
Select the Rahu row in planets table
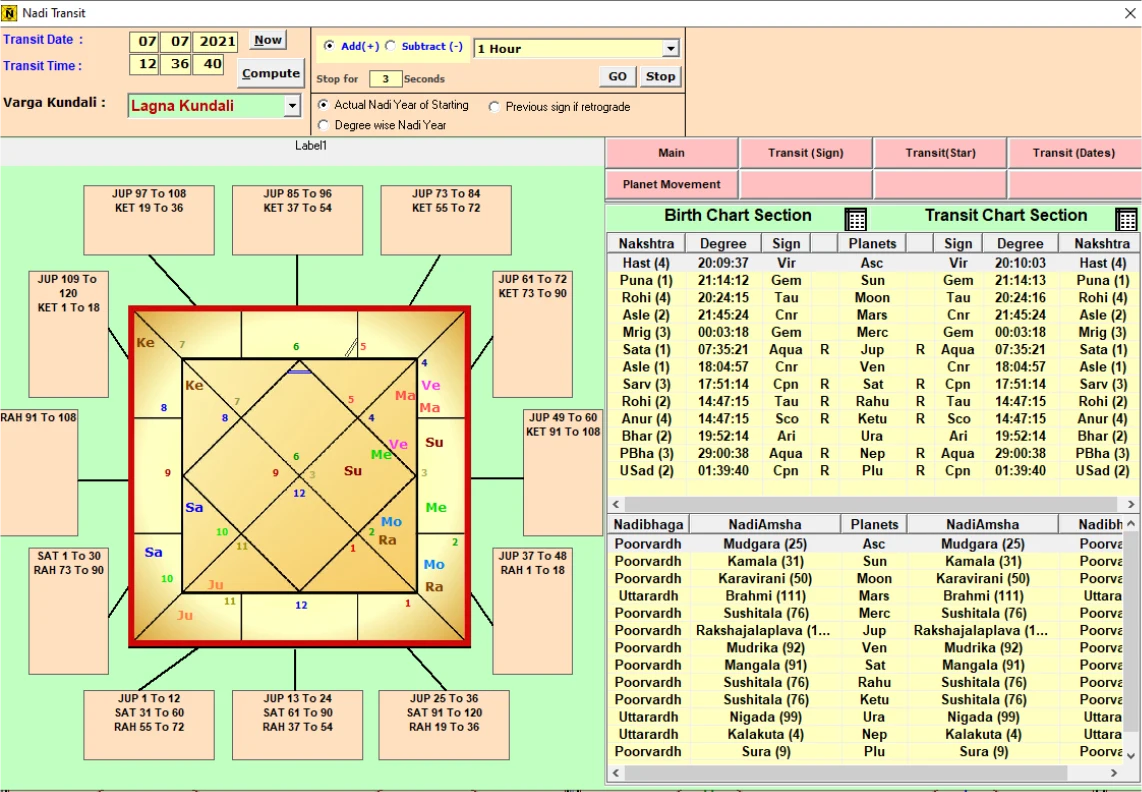point(873,401)
